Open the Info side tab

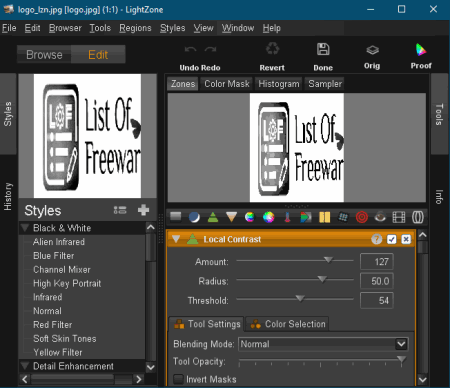(439, 197)
